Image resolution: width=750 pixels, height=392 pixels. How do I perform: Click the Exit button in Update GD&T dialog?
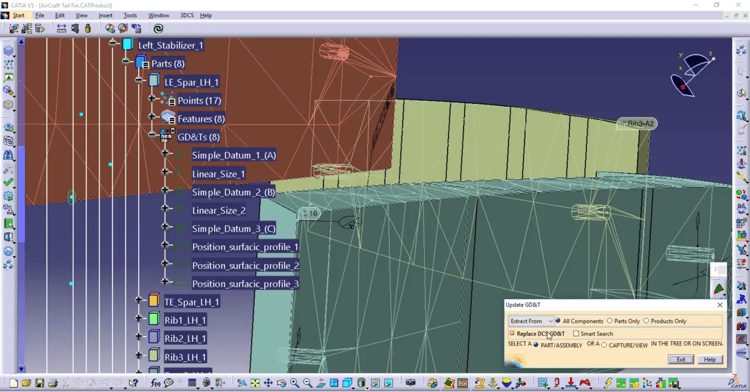681,359
